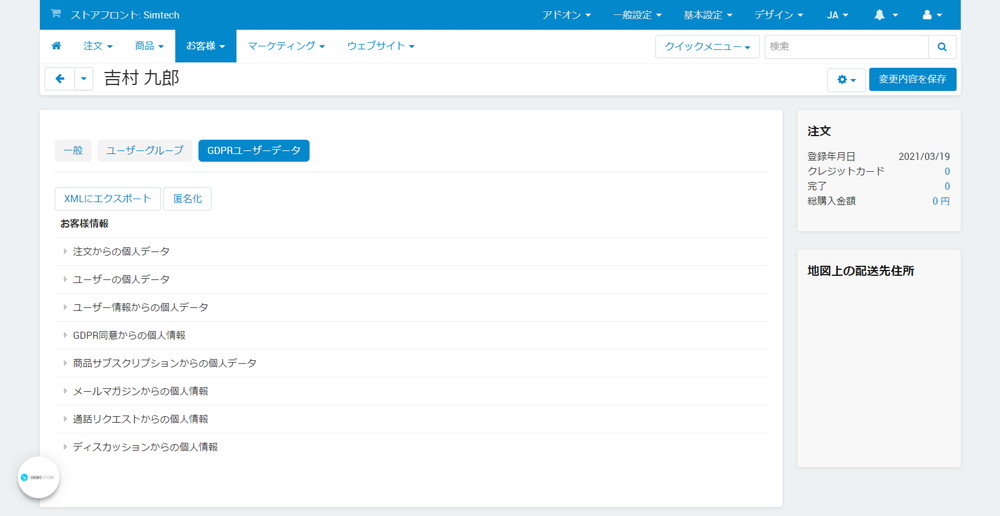
Task: Select the GDPRユーザーデータ tab
Action: click(254, 151)
